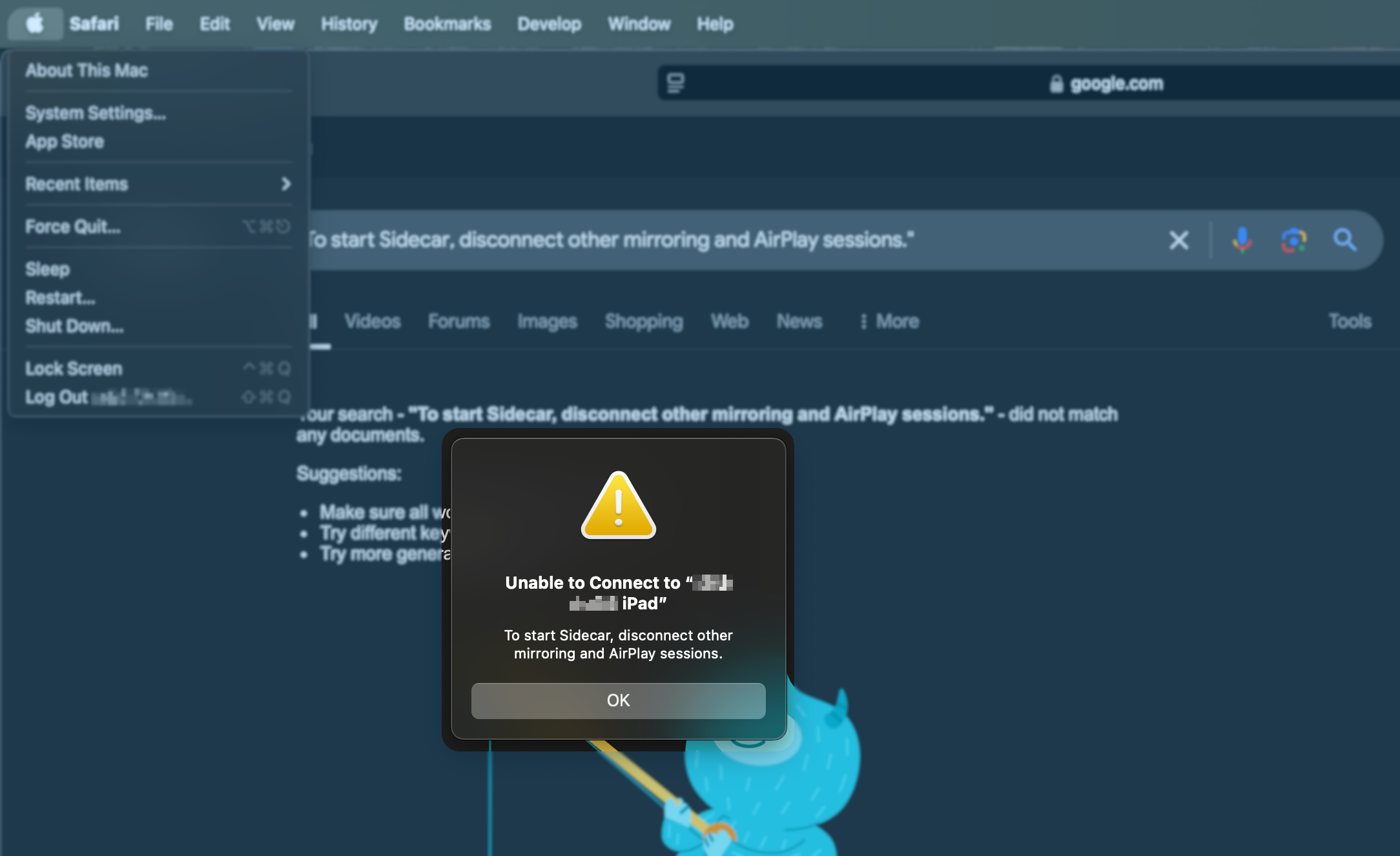
Task: Click the padlock icon beside google.com
Action: pyautogui.click(x=1056, y=84)
